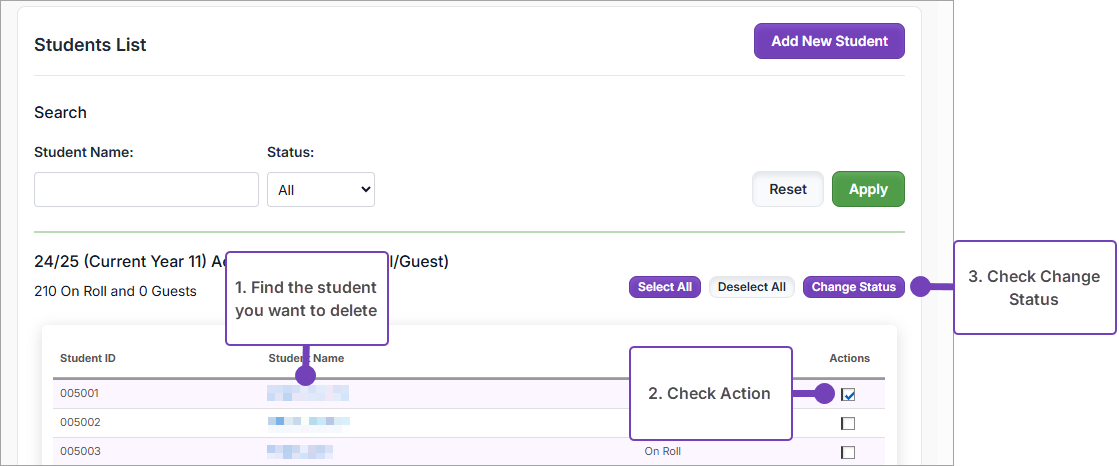Tick the checkbox for student 005002
Viewport: 1119px width, 466px height.
(848, 423)
